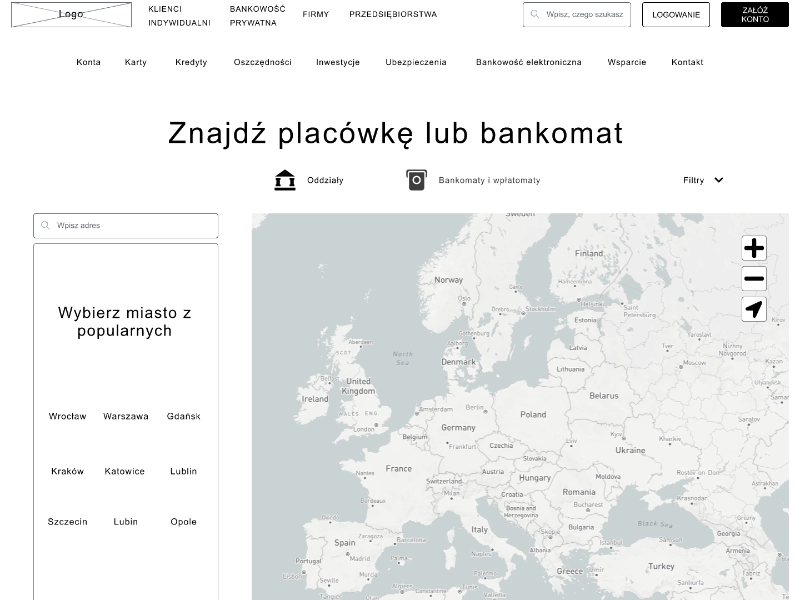Open the Kredyty navigation menu
The height and width of the screenshot is (600, 800).
191,62
